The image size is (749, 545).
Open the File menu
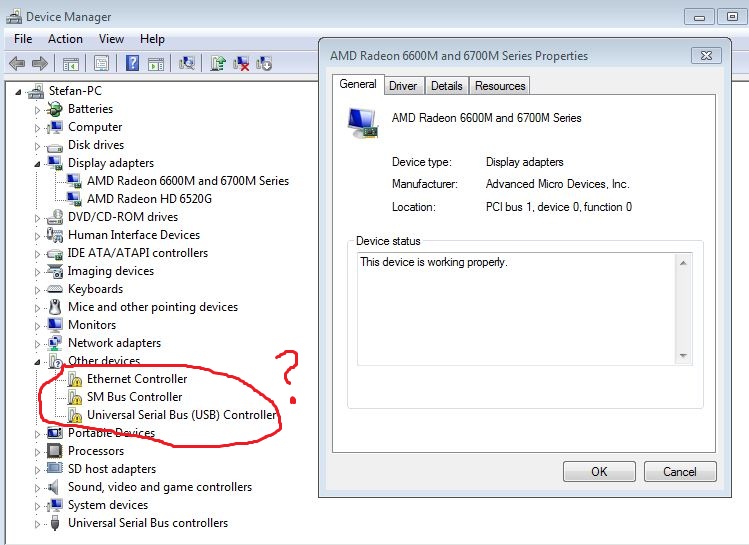23,39
